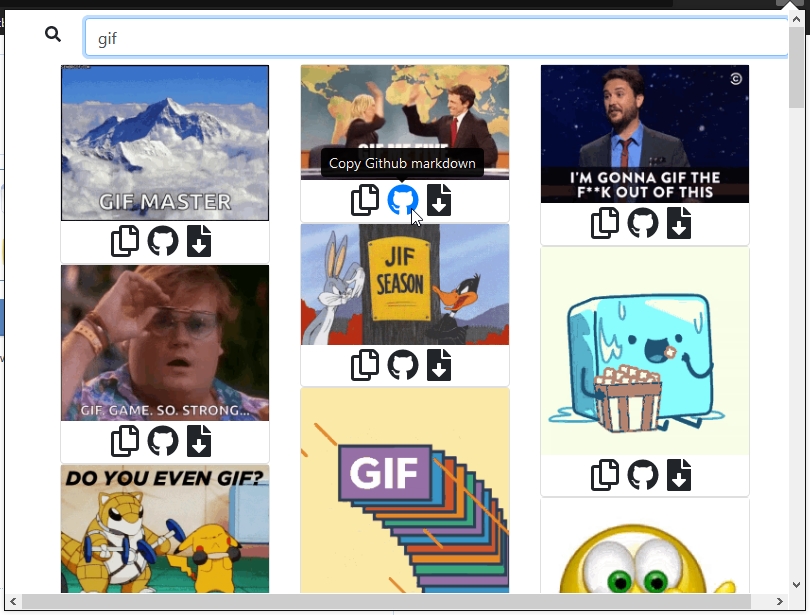
Task: Copy link for the JIF SEASON gif
Action: point(365,365)
